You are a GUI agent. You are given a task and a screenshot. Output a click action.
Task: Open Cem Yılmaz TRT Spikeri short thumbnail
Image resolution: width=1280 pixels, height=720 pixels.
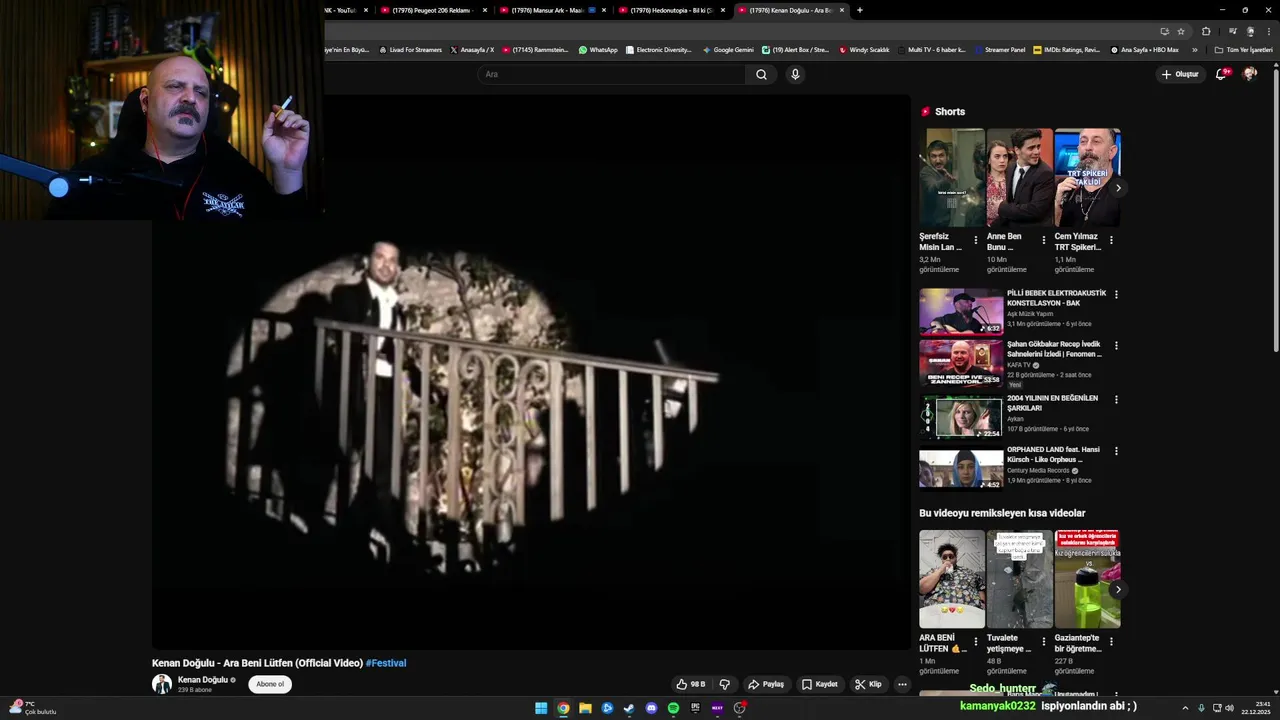point(1088,177)
